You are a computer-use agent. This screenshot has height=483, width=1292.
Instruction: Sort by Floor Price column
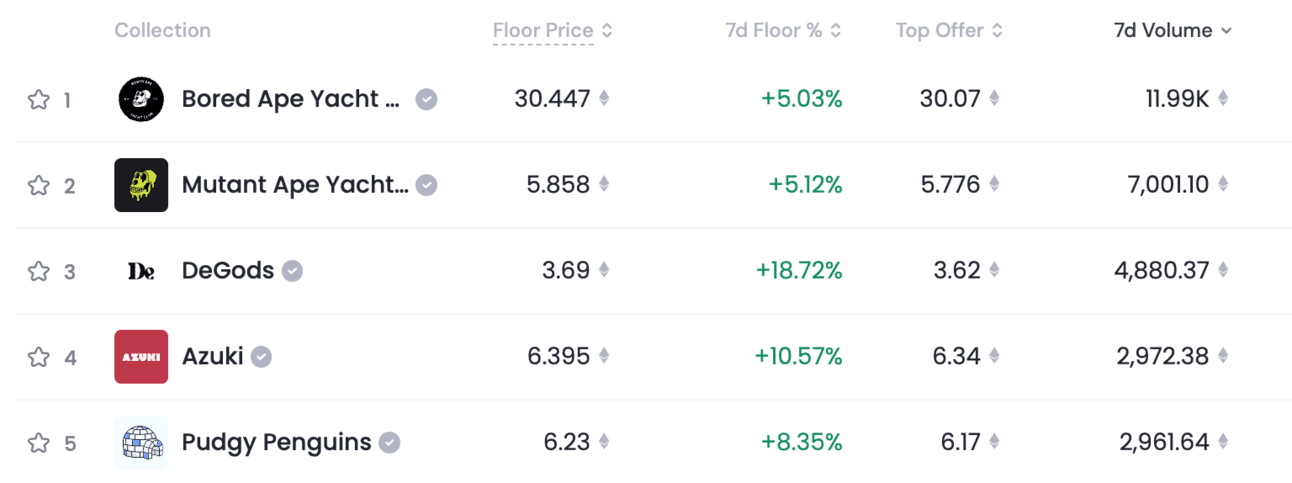[552, 31]
